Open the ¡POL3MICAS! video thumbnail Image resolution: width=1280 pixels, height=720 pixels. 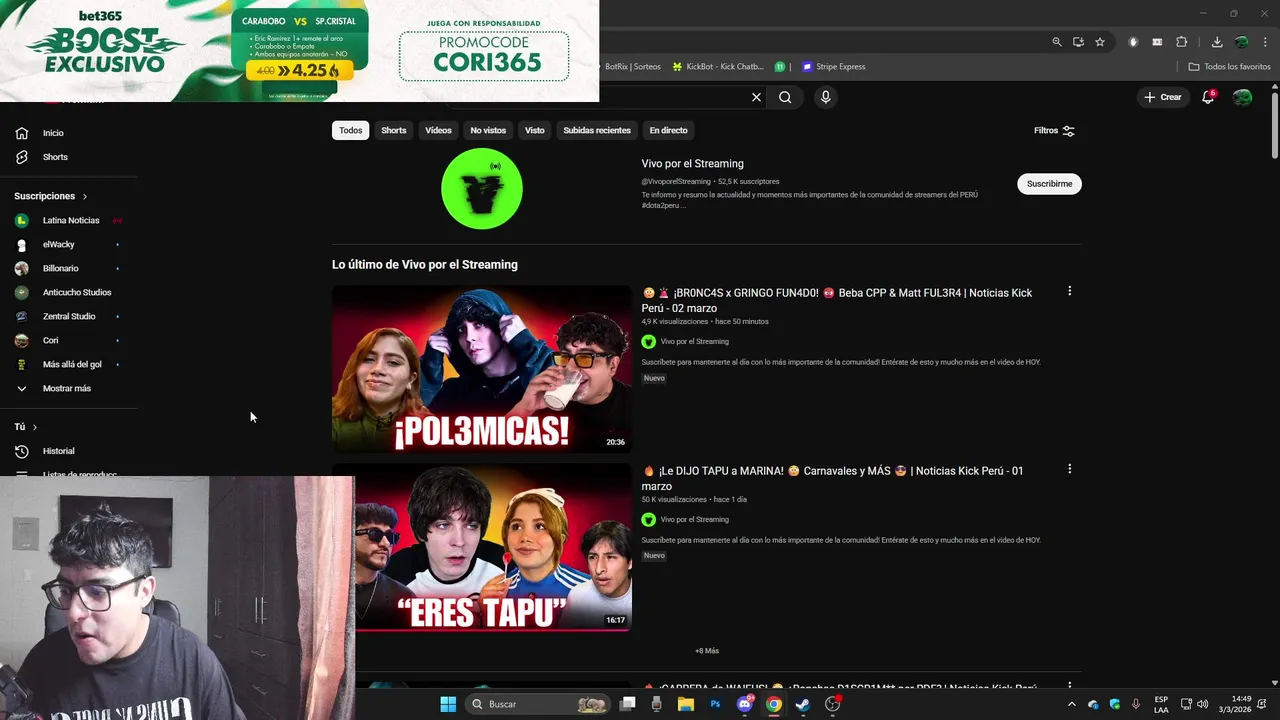482,369
